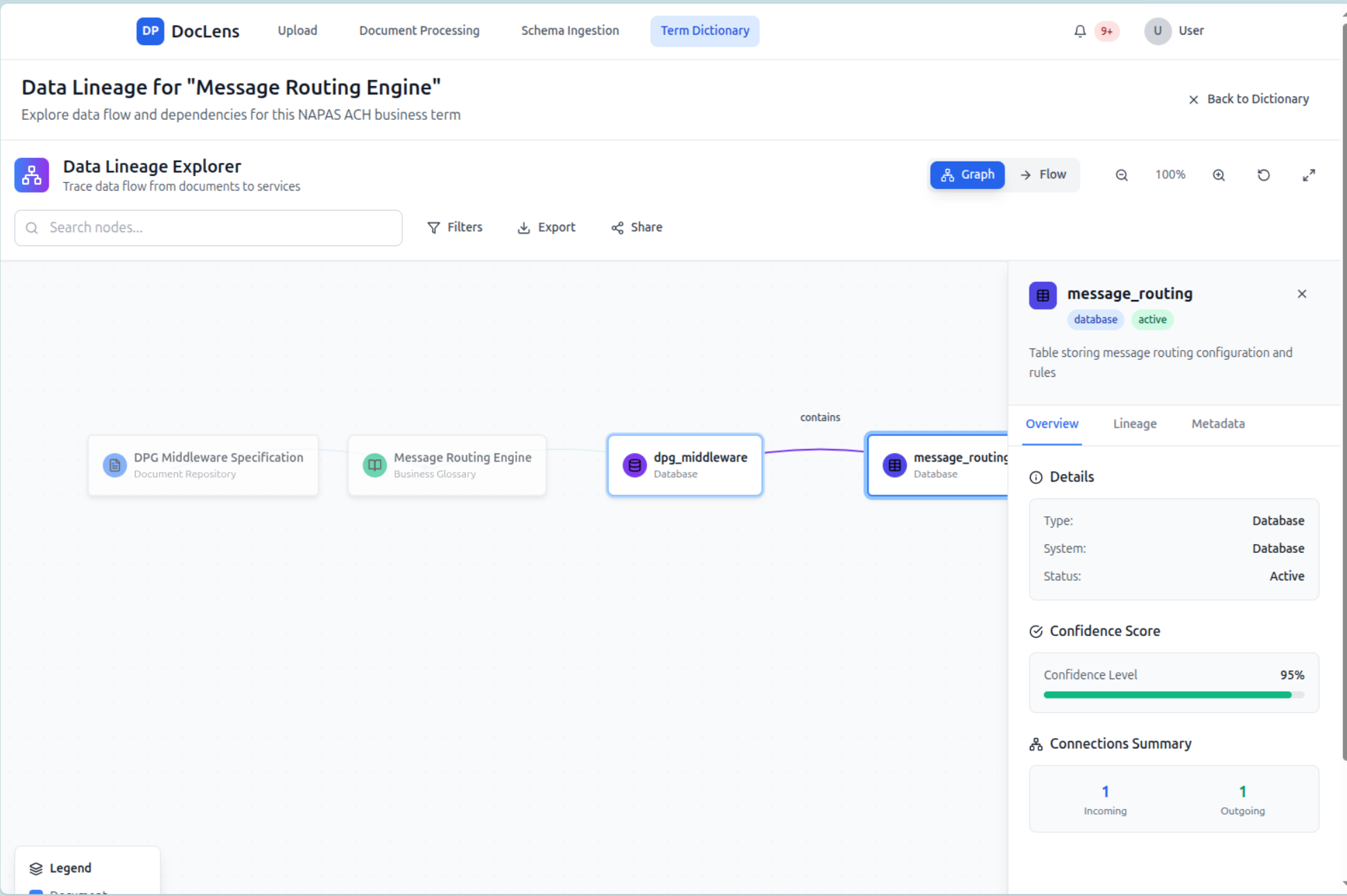
Task: Go to the Schema Ingestion menu item
Action: click(570, 31)
